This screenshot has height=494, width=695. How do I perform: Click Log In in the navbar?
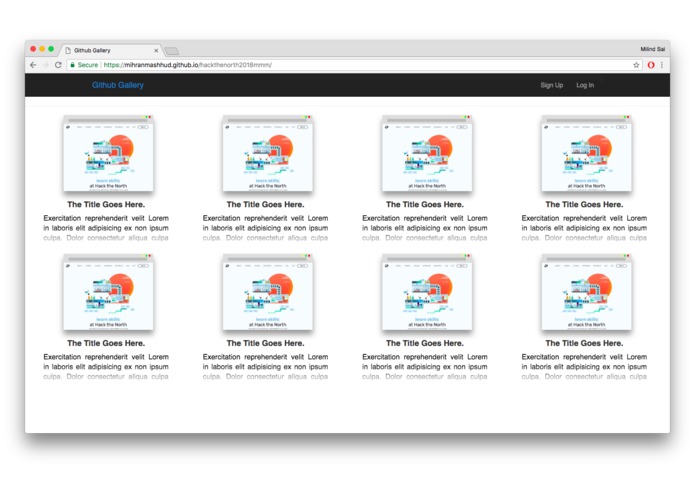tap(585, 85)
